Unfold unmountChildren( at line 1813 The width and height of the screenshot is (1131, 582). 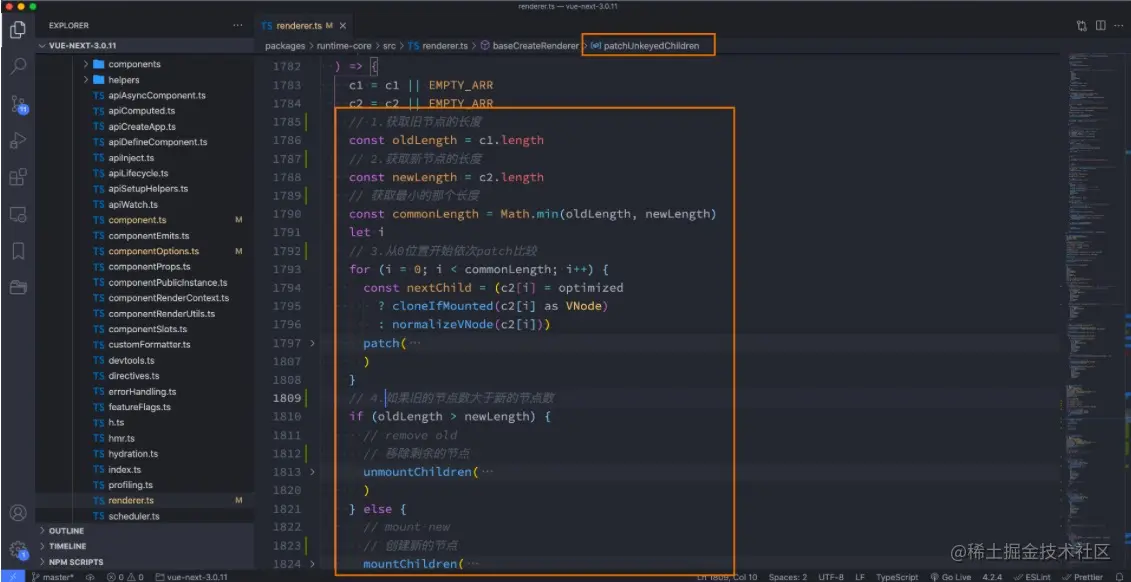click(312, 472)
